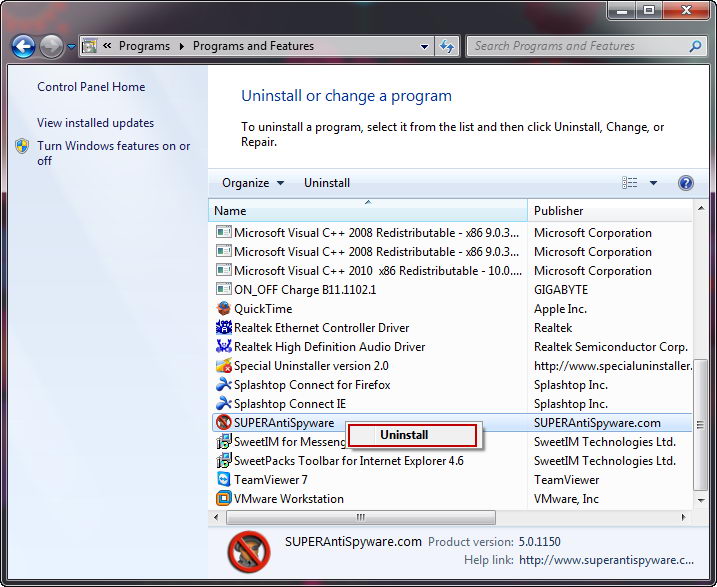Click Uninstall in the toolbar

[x=327, y=183]
